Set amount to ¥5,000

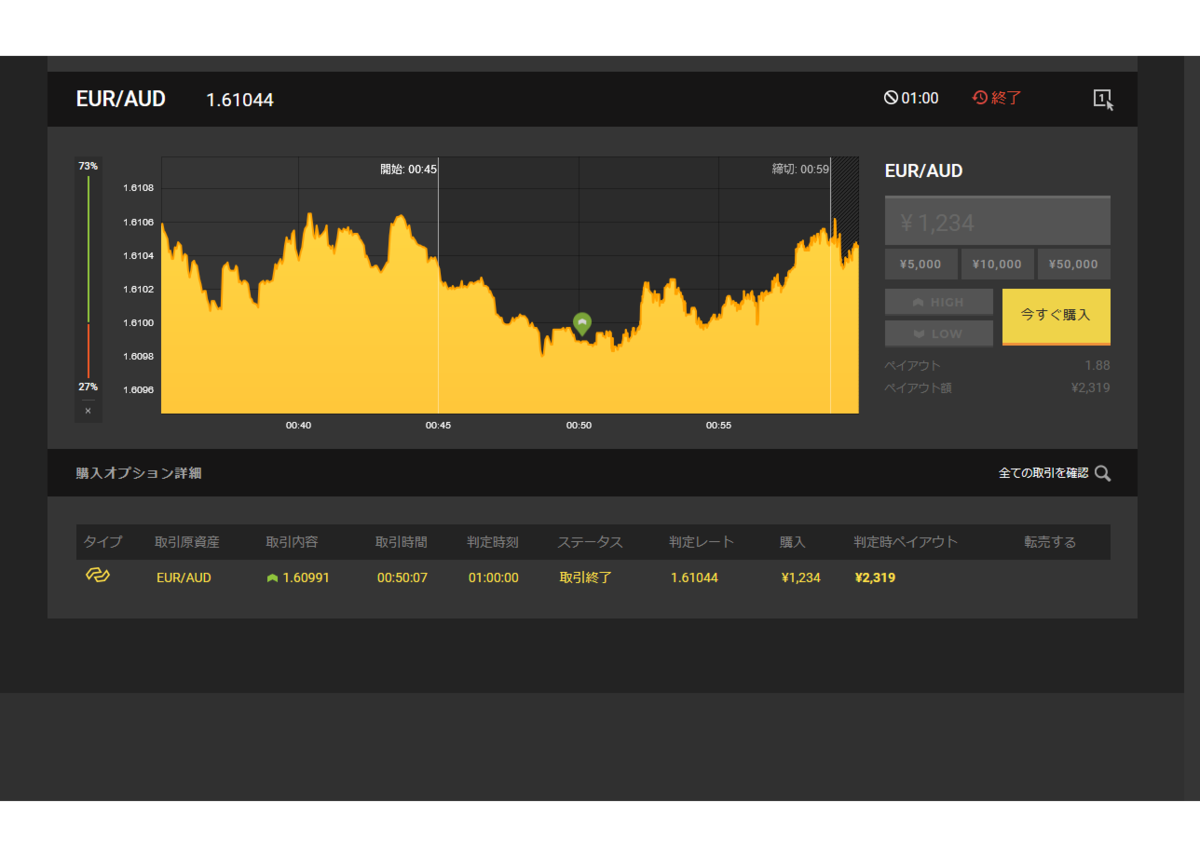(x=921, y=265)
